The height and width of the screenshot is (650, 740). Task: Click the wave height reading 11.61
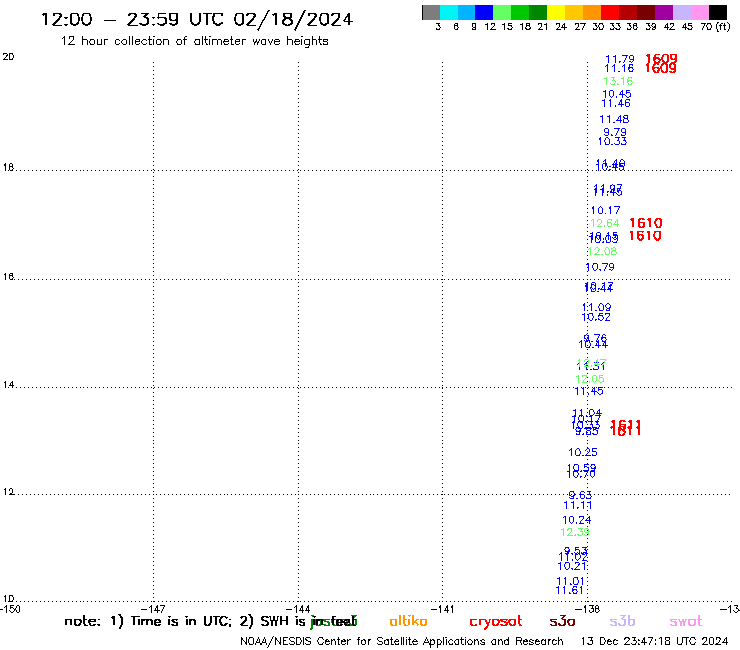point(570,590)
